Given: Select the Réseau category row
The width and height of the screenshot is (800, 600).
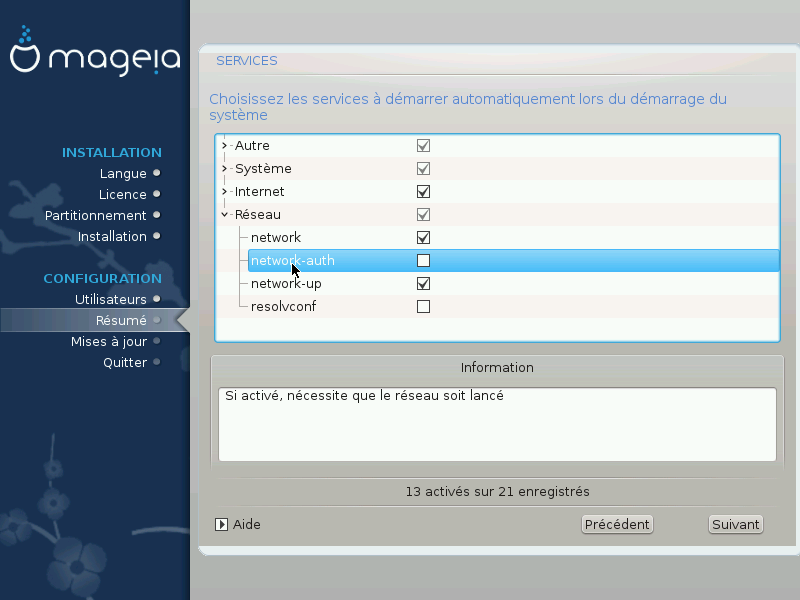Looking at the screenshot, I should tap(497, 215).
